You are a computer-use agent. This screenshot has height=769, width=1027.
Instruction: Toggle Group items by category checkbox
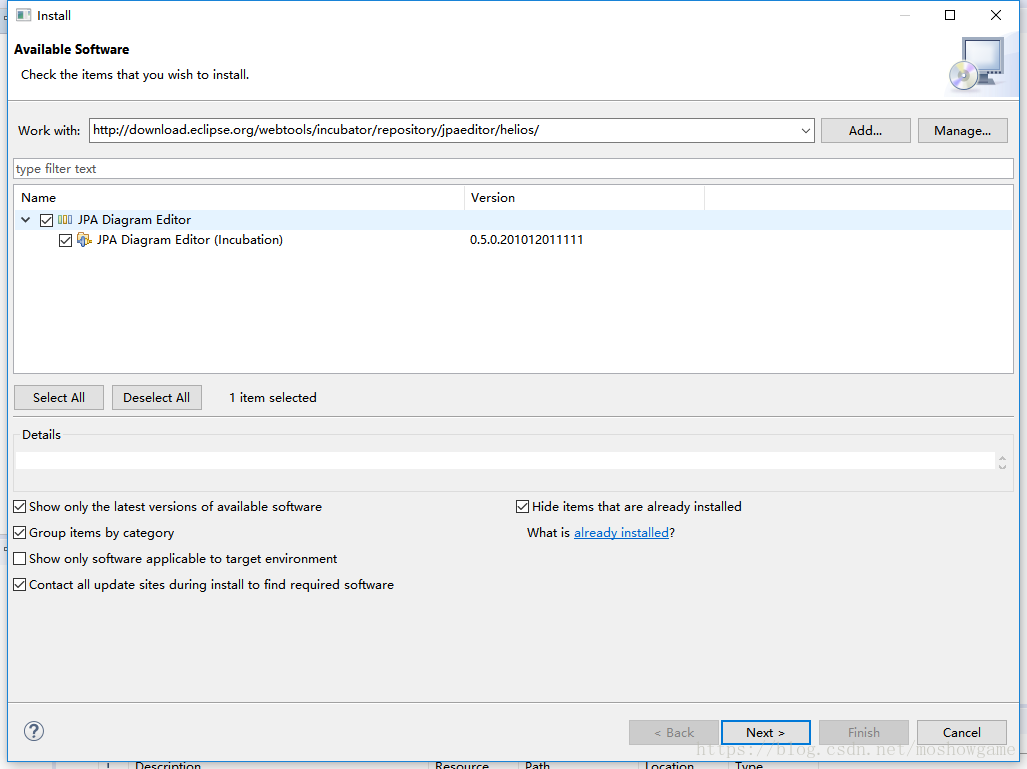coord(20,533)
